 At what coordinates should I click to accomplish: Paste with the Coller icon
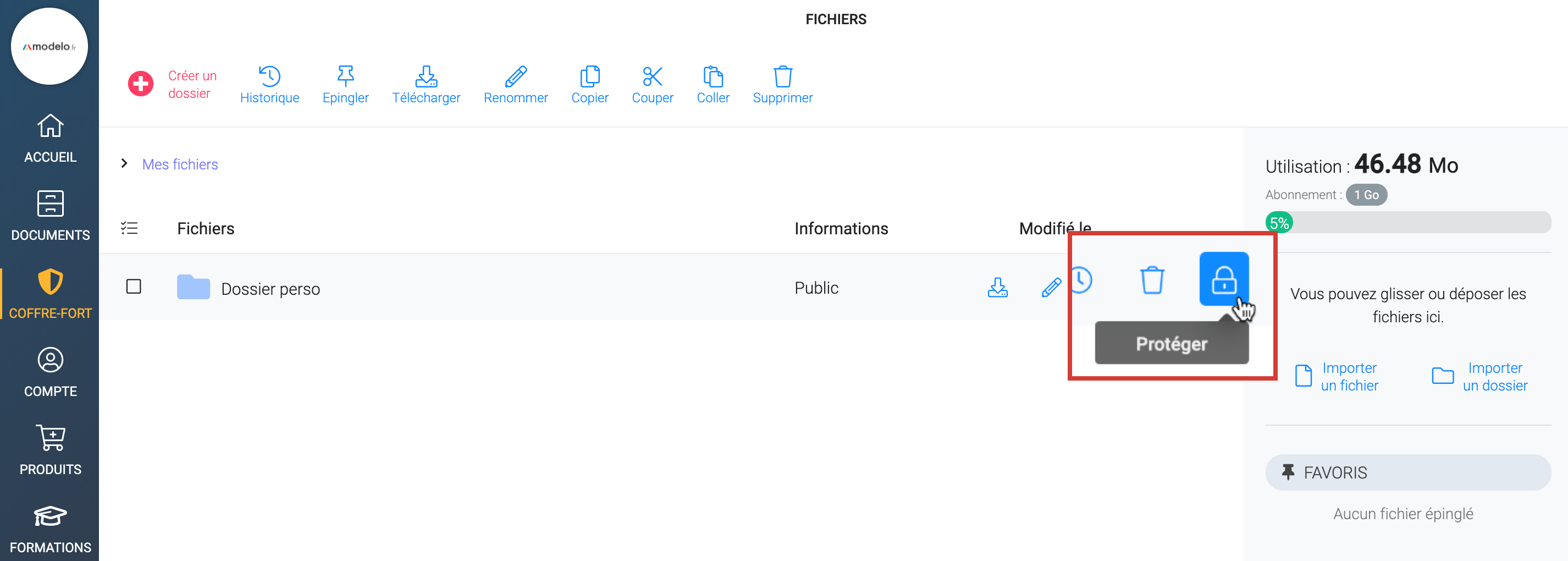(713, 77)
